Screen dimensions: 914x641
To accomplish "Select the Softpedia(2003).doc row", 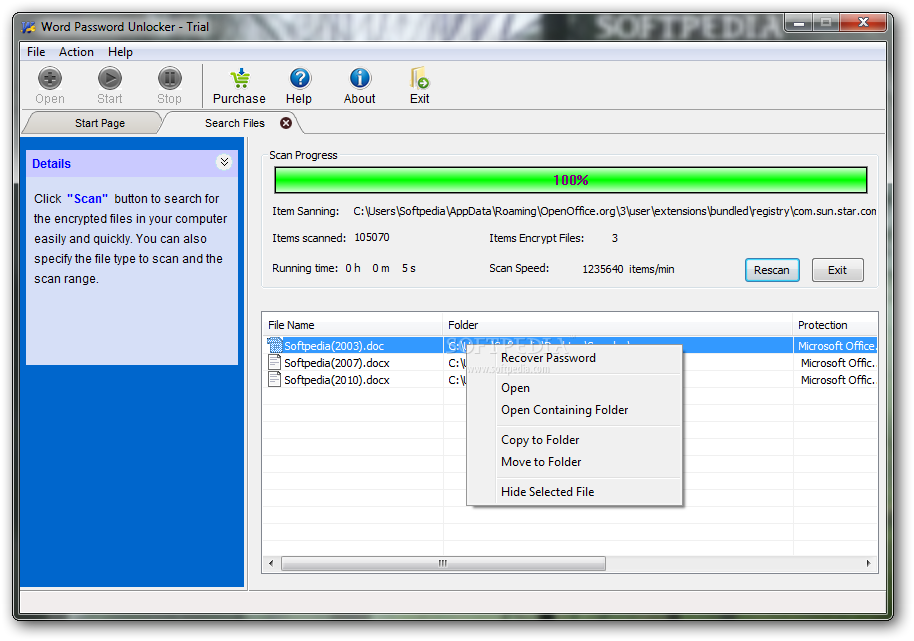I will click(570, 345).
